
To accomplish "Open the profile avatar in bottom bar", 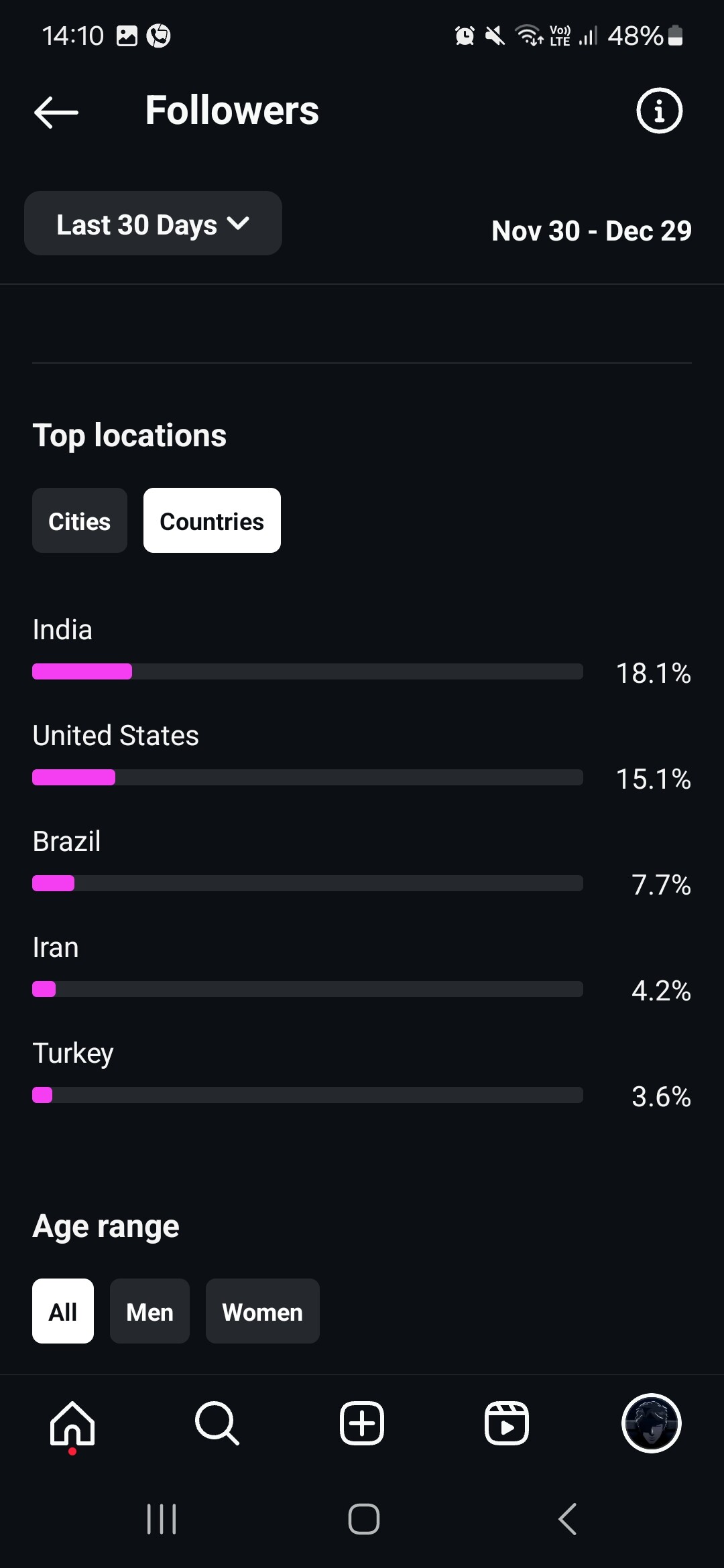I will pos(652,1423).
